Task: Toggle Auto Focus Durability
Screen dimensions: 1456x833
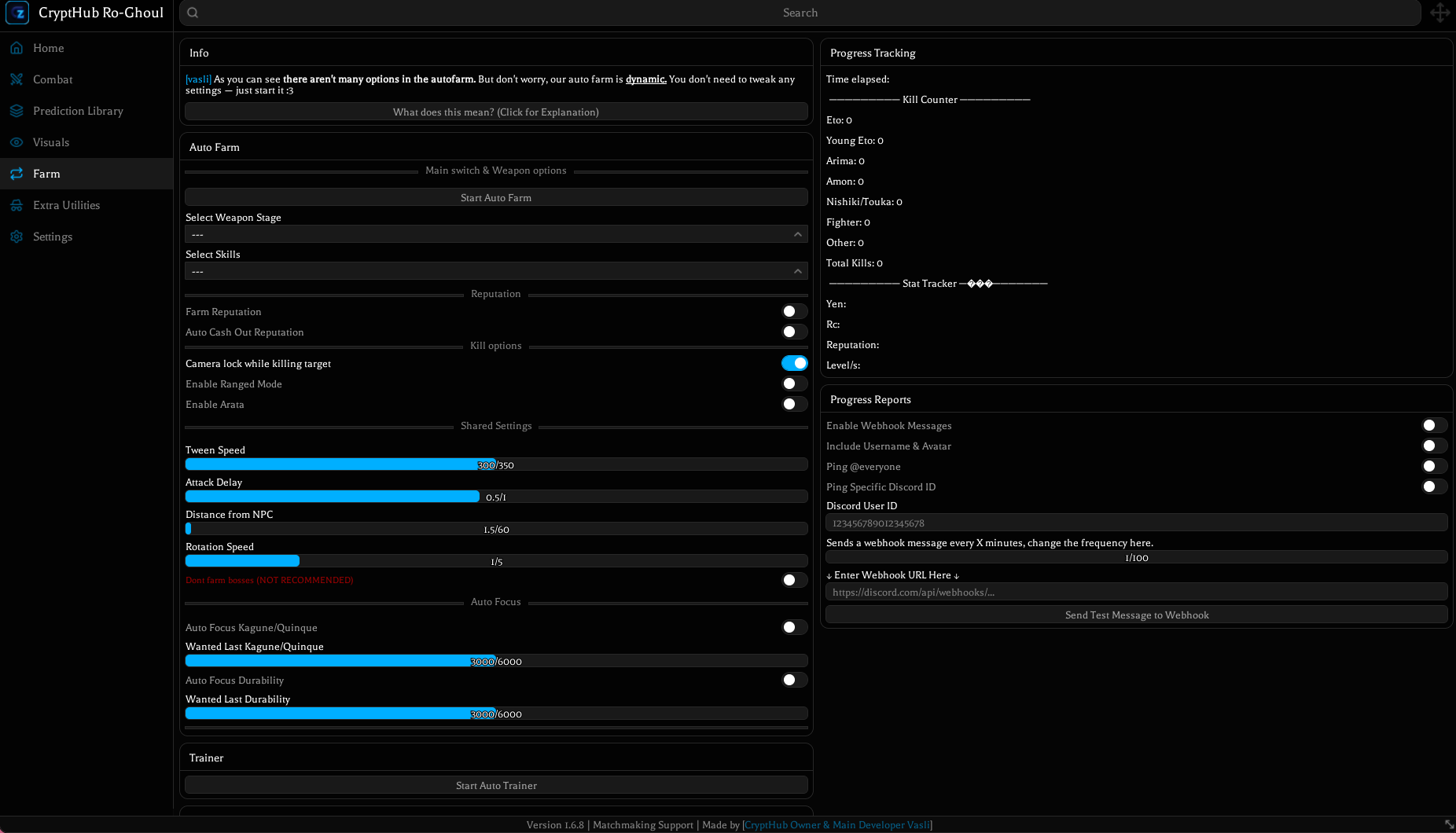Action: 795,680
